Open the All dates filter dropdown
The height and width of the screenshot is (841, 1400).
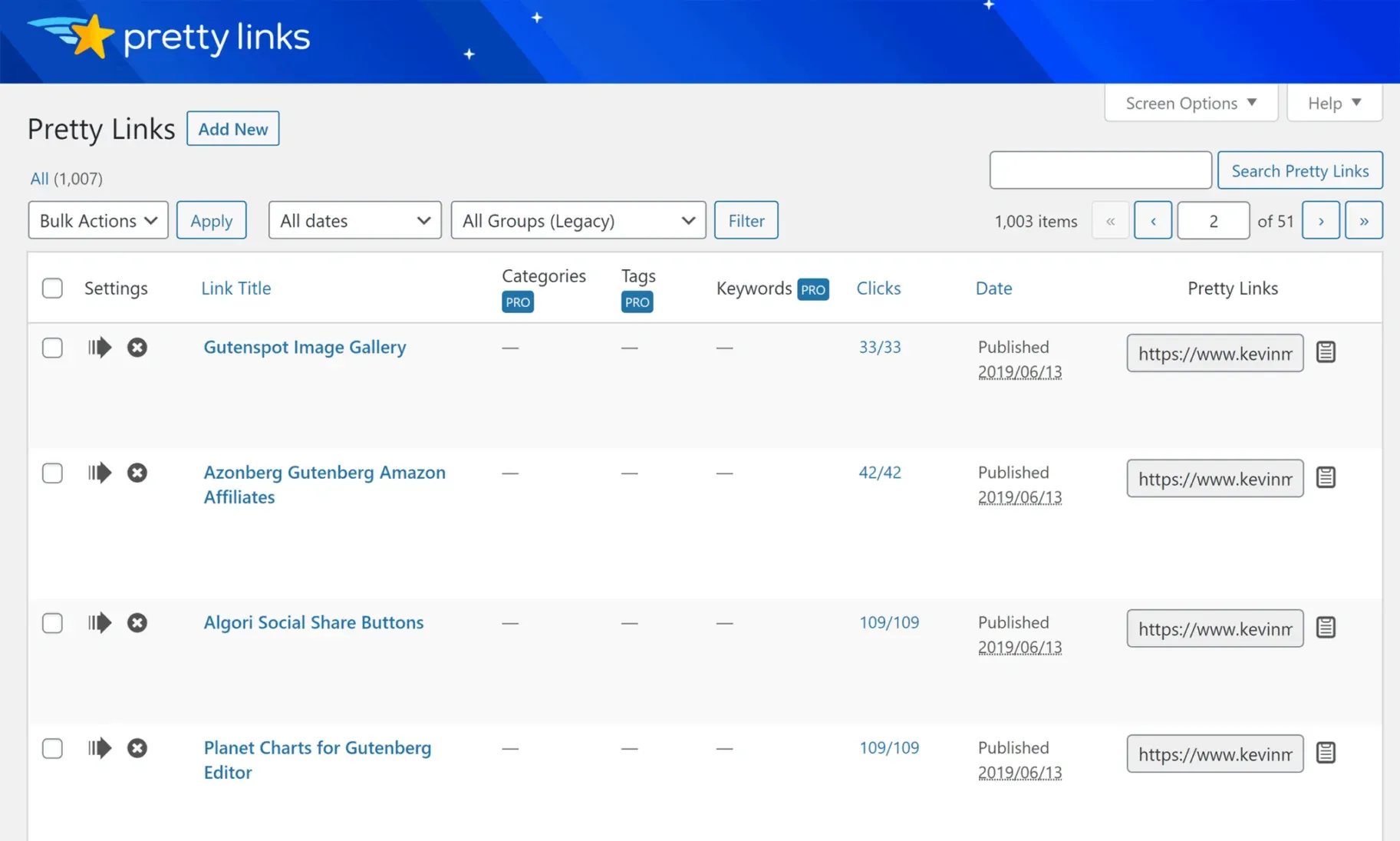[x=355, y=220]
